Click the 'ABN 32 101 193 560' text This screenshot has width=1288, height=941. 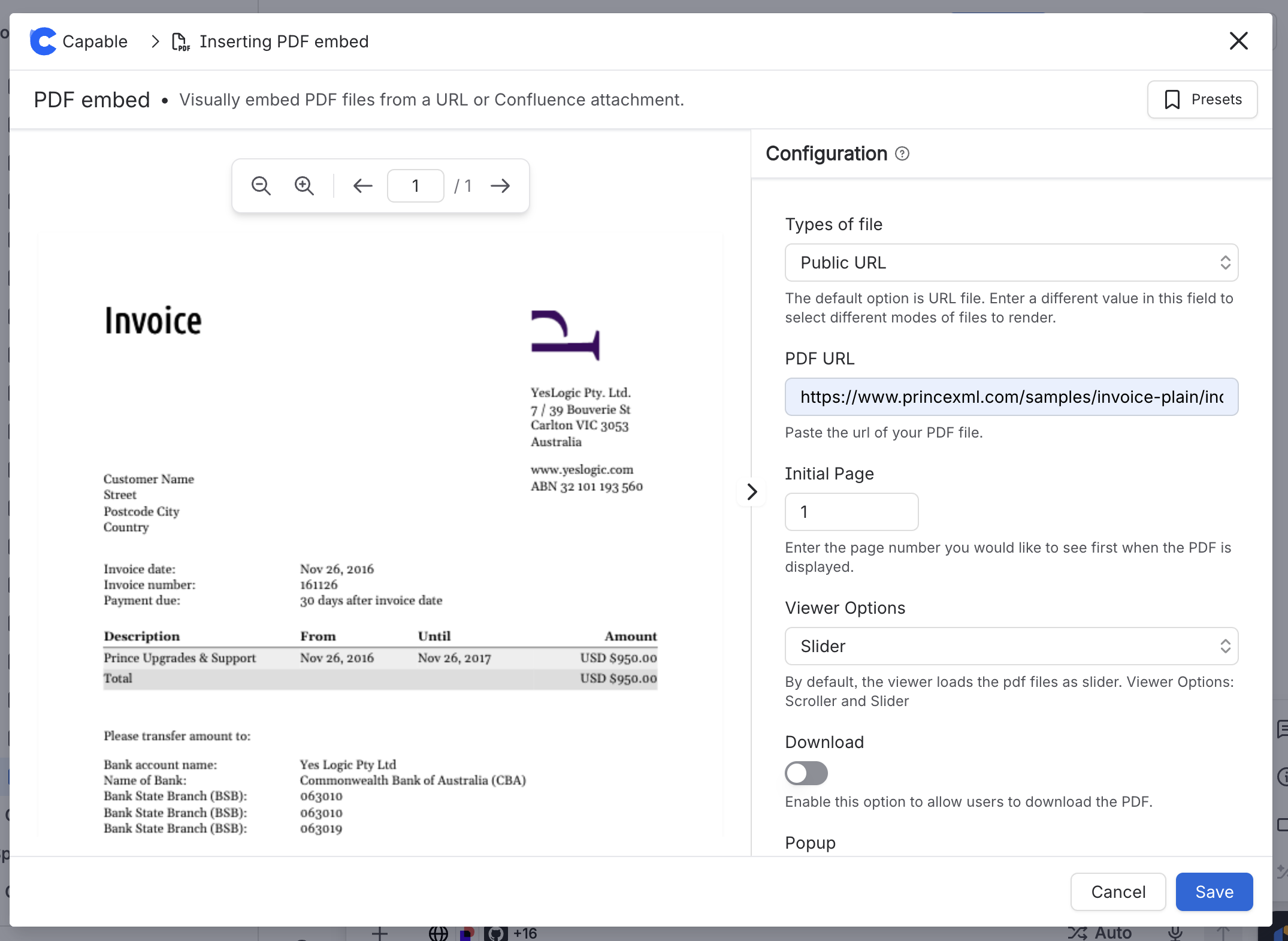point(586,486)
